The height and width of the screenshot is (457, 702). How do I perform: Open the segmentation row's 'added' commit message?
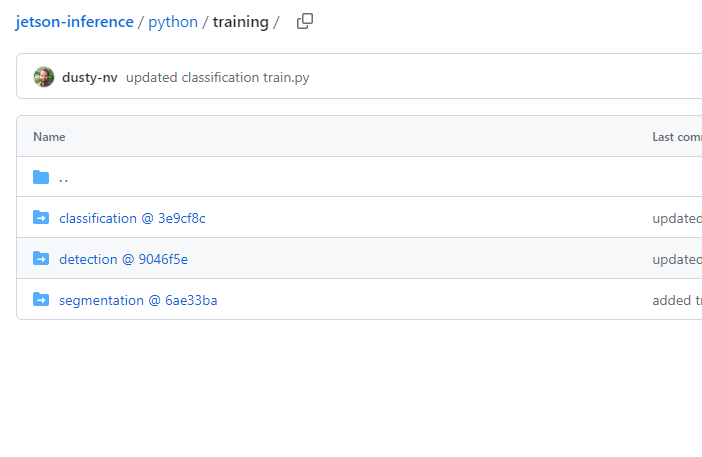(x=676, y=300)
